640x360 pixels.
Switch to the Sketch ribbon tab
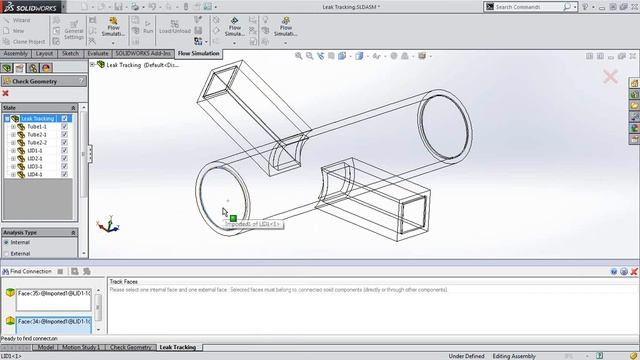click(x=70, y=53)
